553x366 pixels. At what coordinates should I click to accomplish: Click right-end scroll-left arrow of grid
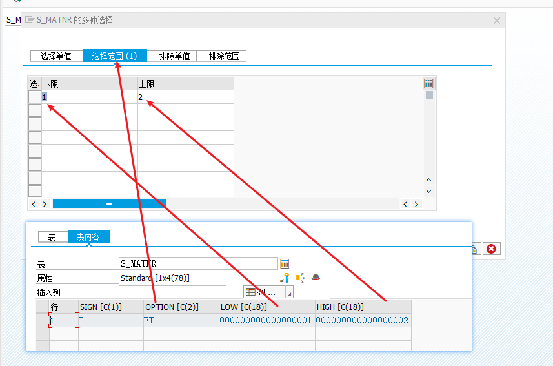coord(405,204)
